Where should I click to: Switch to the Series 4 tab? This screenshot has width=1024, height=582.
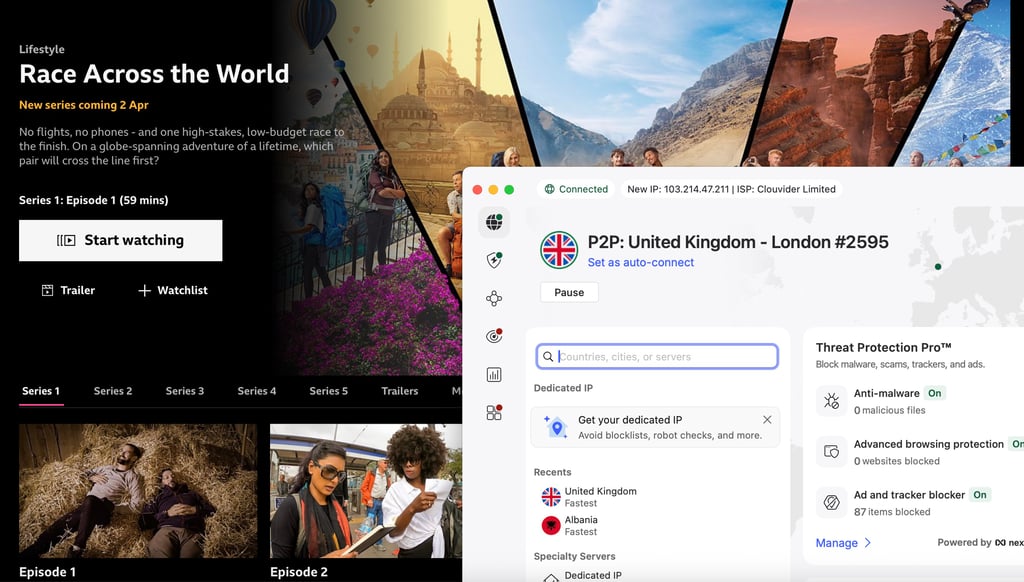[x=257, y=391]
